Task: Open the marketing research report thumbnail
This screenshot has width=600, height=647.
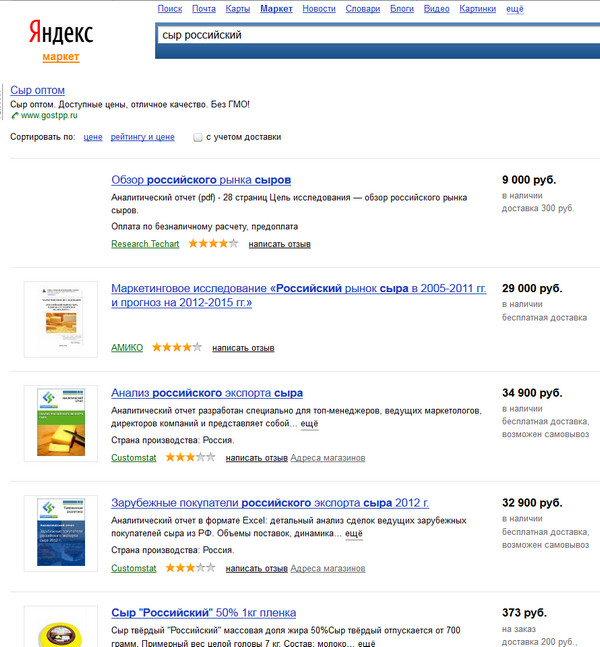Action: [60, 320]
